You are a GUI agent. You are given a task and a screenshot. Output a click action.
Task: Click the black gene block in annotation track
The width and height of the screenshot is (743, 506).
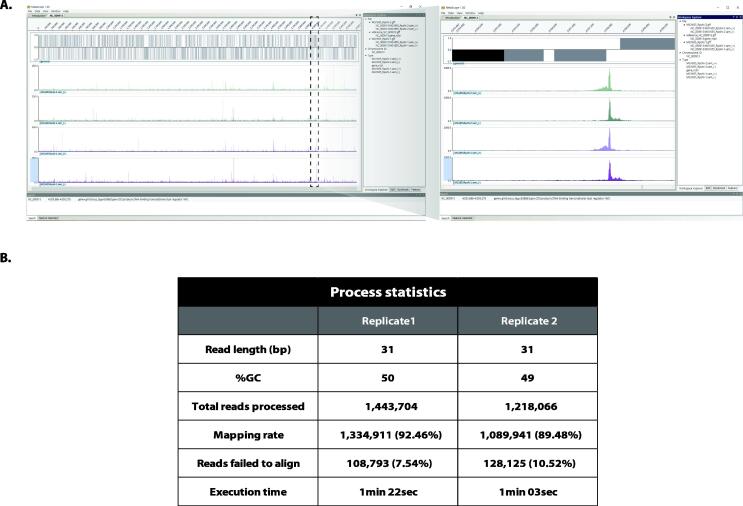[478, 56]
